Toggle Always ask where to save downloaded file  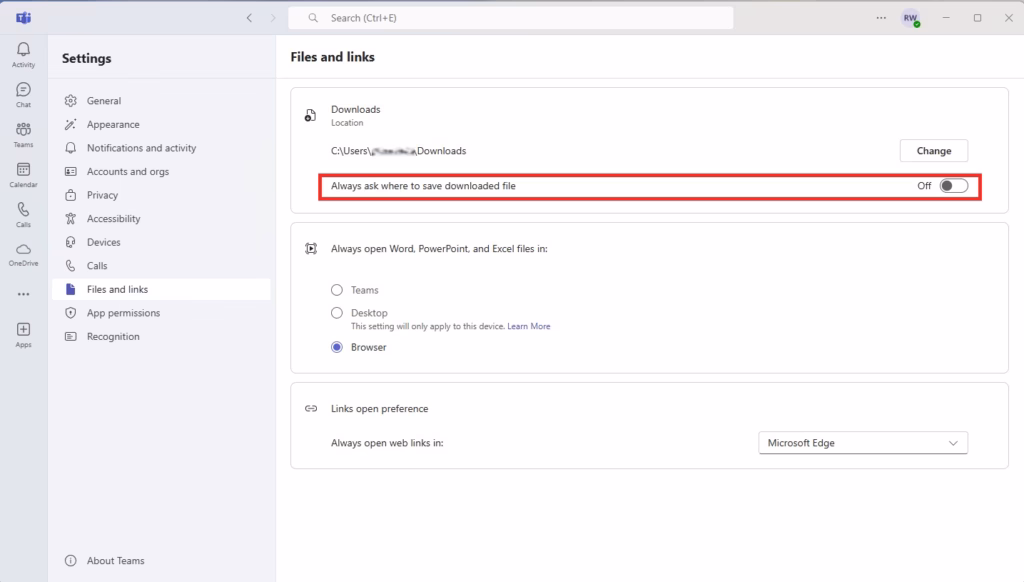(953, 186)
